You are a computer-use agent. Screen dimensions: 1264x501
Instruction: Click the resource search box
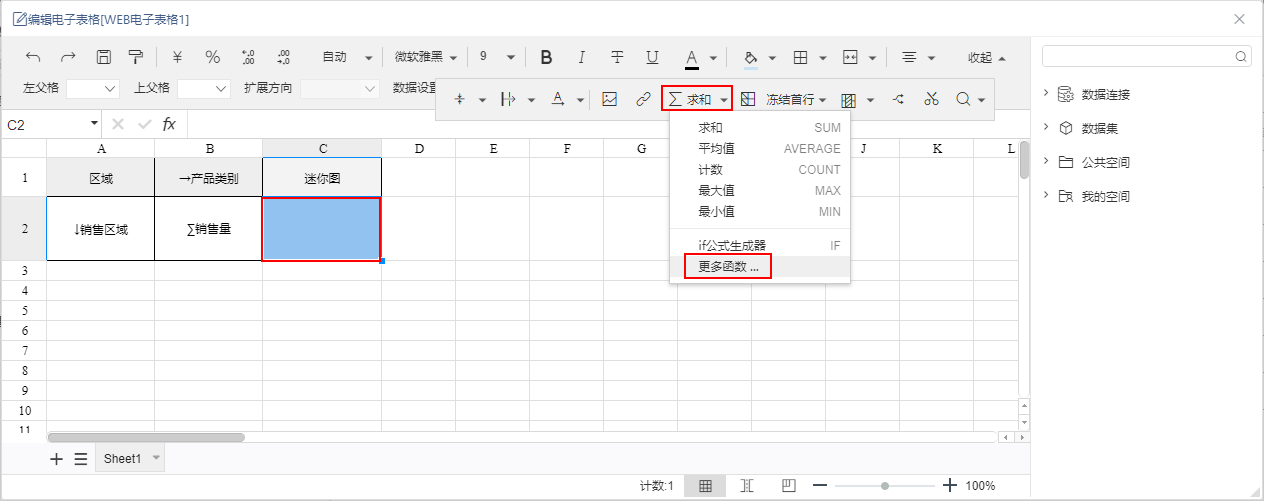pos(1147,57)
